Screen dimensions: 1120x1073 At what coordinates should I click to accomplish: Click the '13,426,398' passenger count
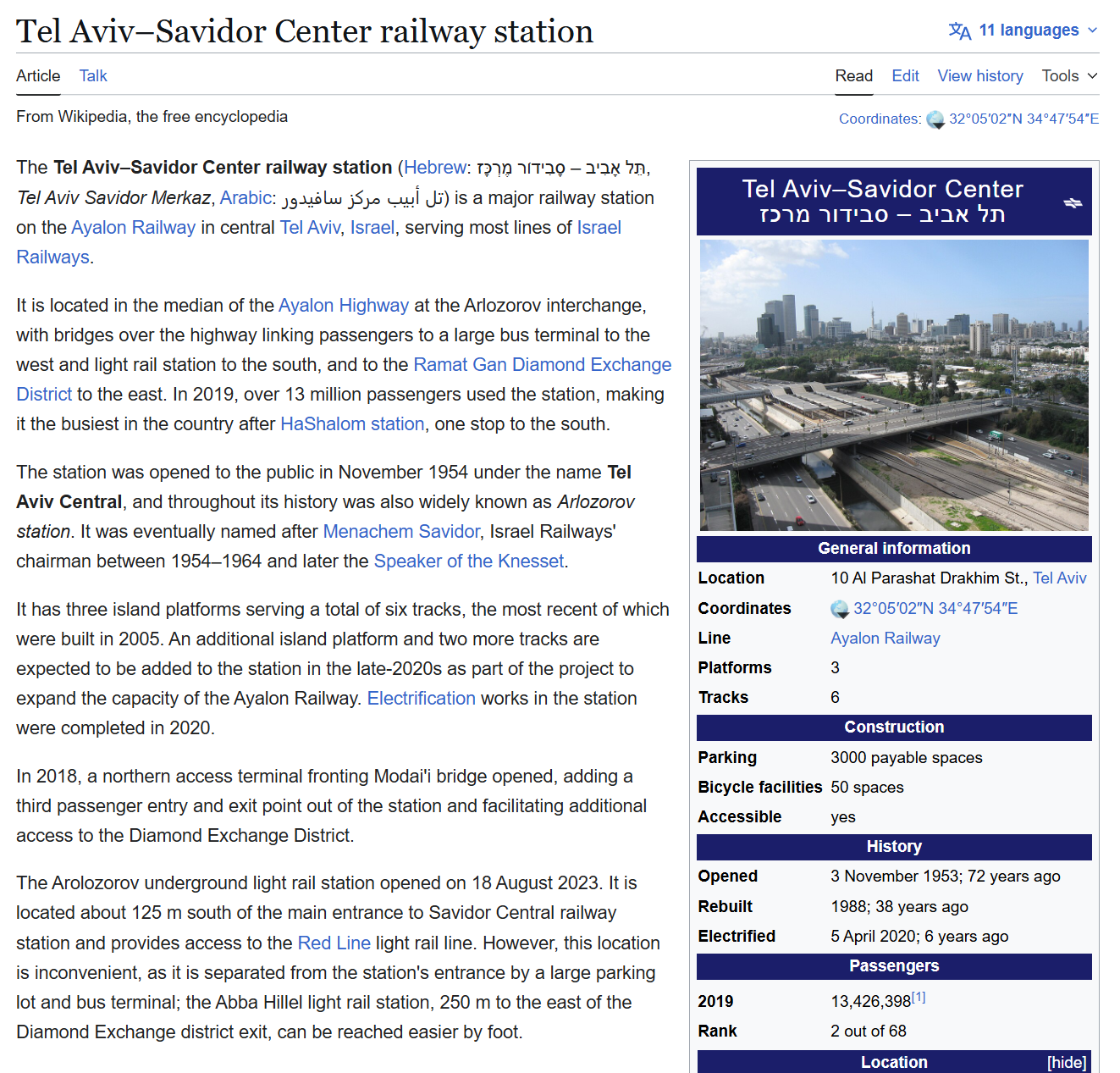coord(870,1002)
